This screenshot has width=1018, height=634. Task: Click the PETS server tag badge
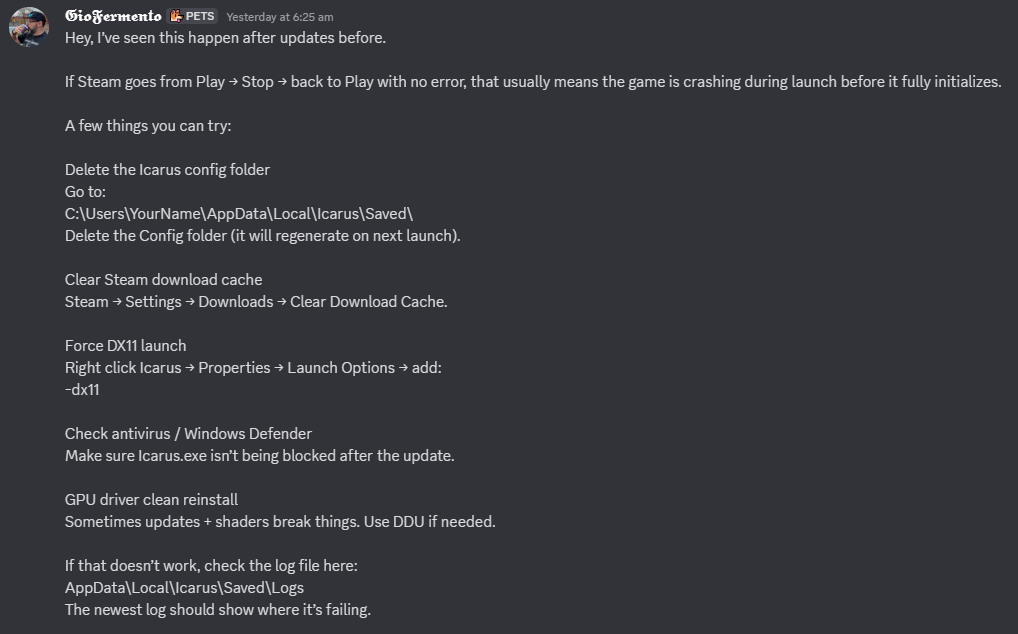(192, 16)
